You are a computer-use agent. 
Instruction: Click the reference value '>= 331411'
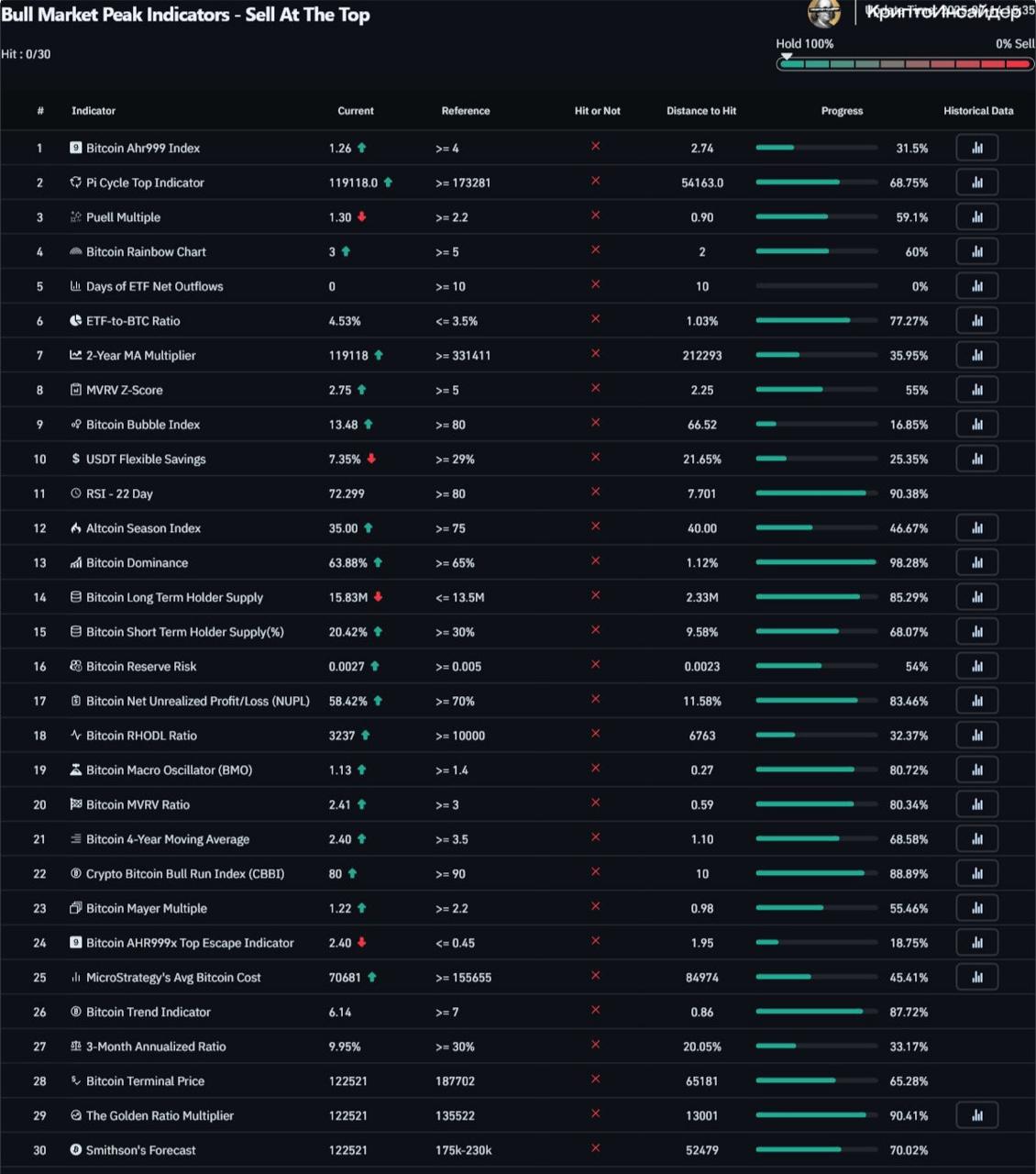463,355
